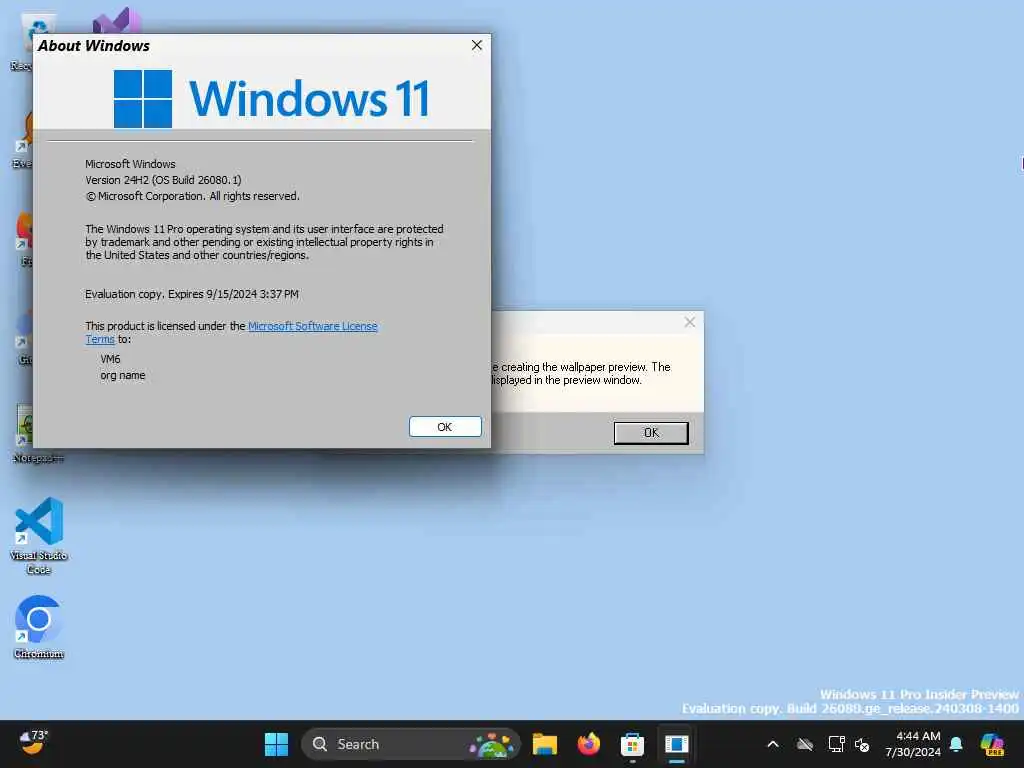The height and width of the screenshot is (768, 1024).
Task: Click the muted volume tray icon
Action: (x=862, y=744)
